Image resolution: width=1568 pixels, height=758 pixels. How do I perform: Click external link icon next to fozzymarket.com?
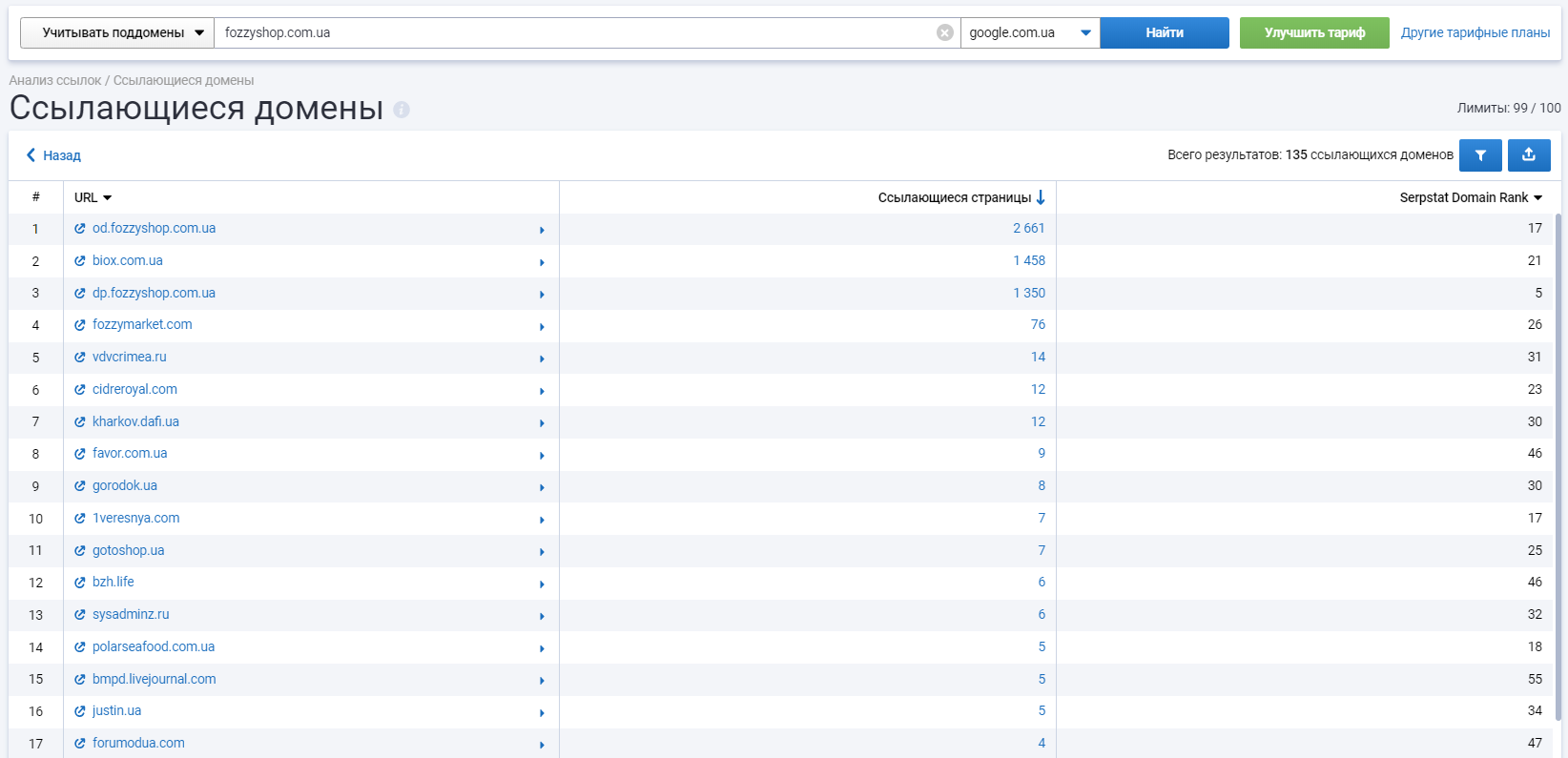(80, 325)
